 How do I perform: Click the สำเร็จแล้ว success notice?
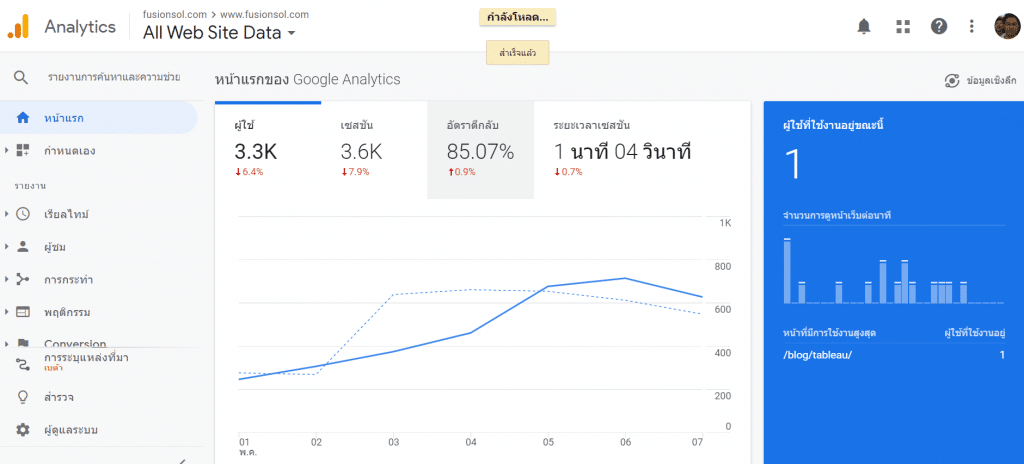[517, 53]
